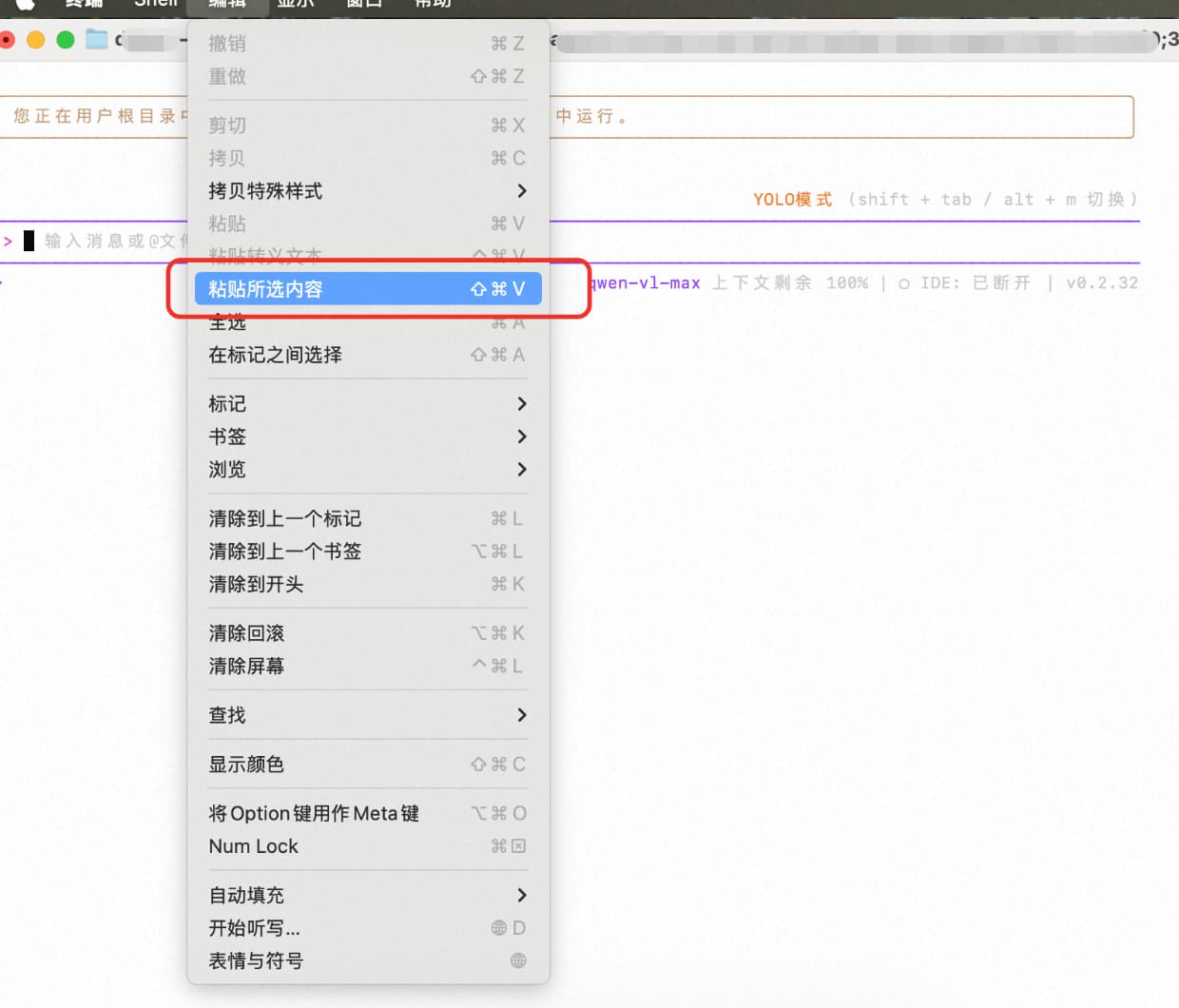The image size is (1179, 1008).
Task: Select 粘贴所选内容 from the menu
Action: coord(367,289)
